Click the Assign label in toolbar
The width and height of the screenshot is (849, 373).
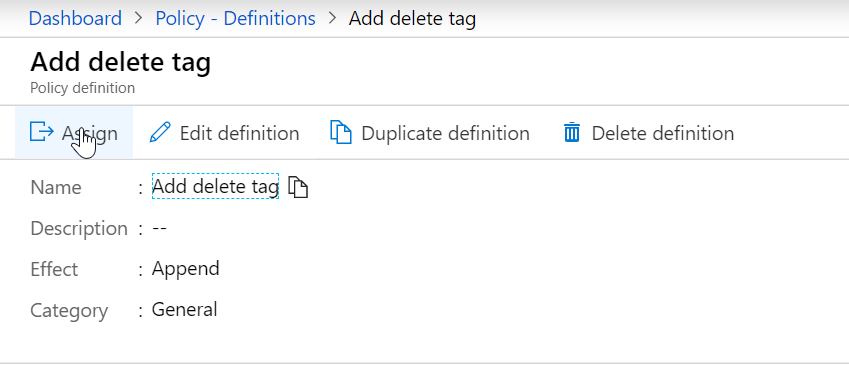[89, 133]
